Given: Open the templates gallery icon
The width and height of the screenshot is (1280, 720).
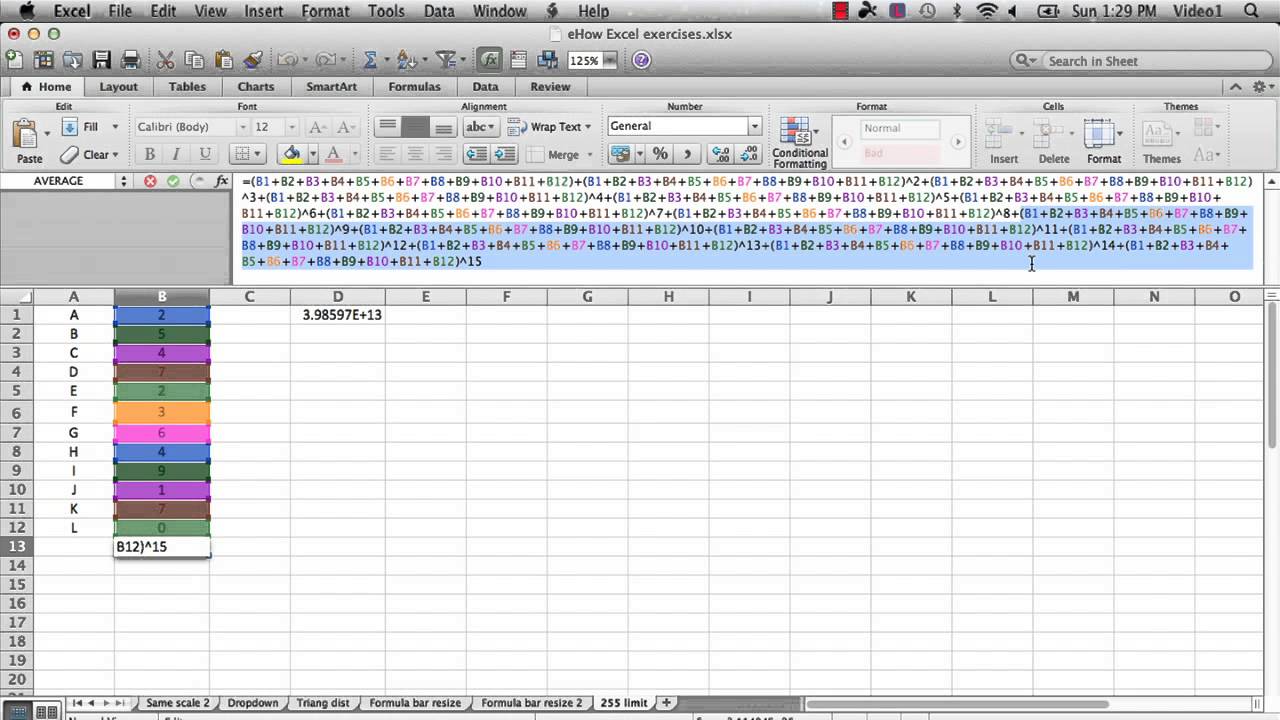Looking at the screenshot, I should [x=45, y=60].
